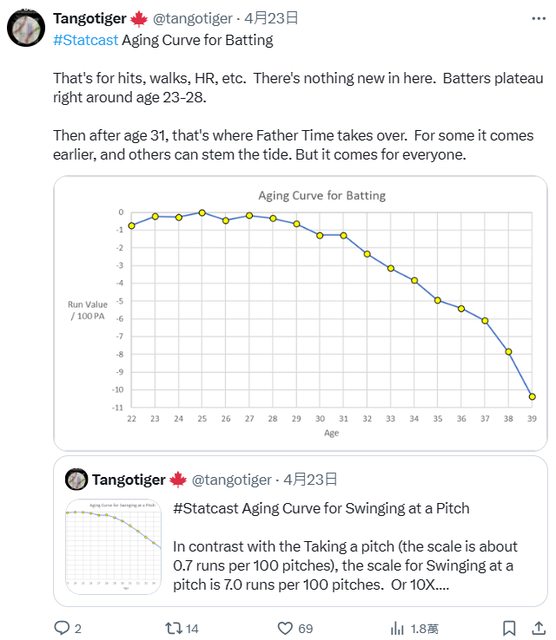Click the repost arrows icon

[173, 628]
